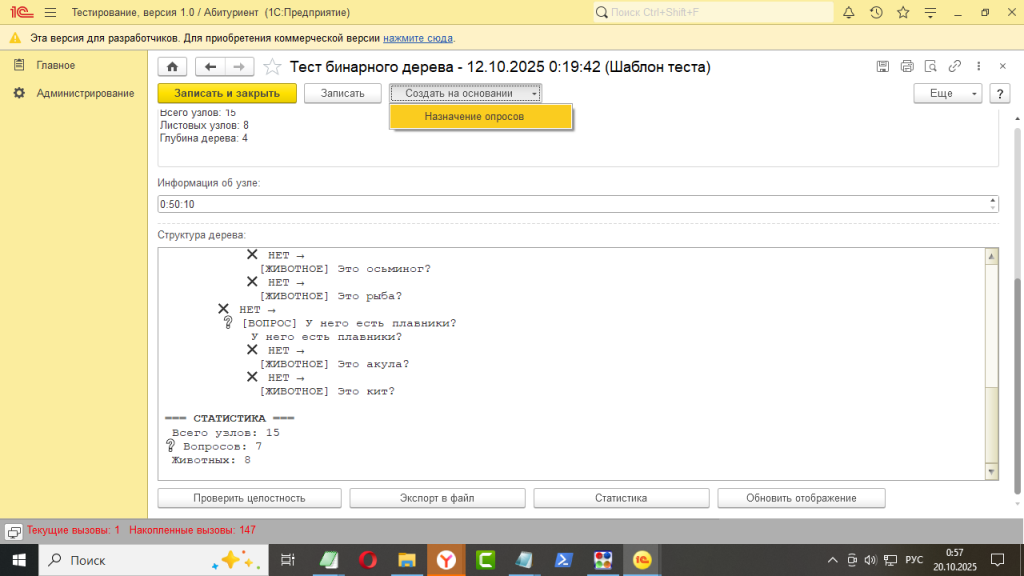Open the notifications bell icon
Viewport: 1024px width, 576px height.
pos(848,12)
